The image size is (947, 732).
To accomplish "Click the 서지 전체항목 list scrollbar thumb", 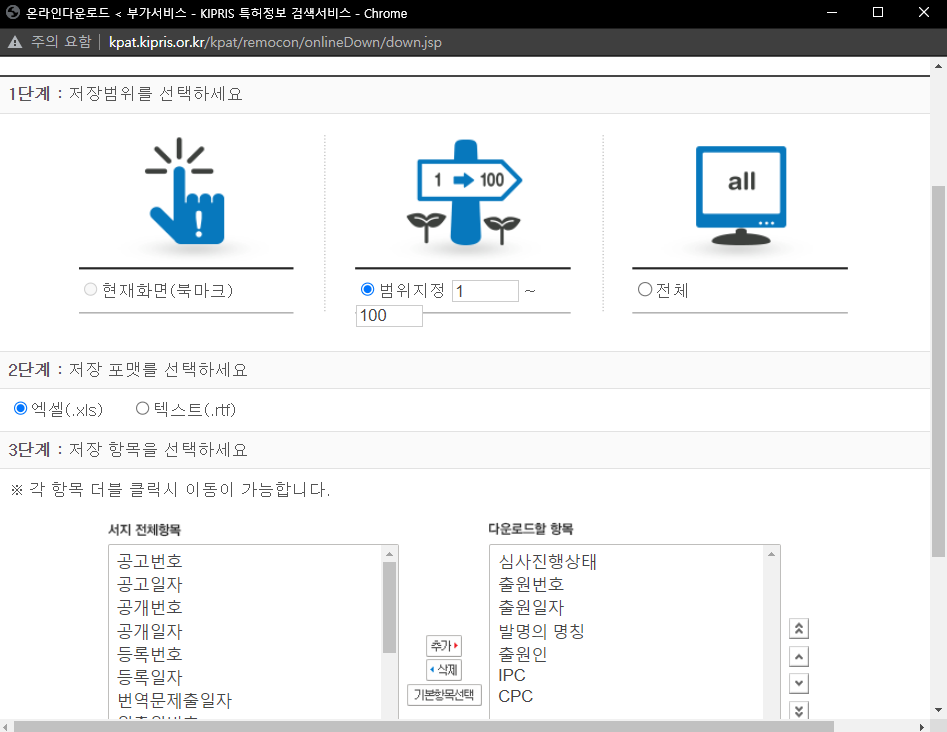I will click(390, 607).
